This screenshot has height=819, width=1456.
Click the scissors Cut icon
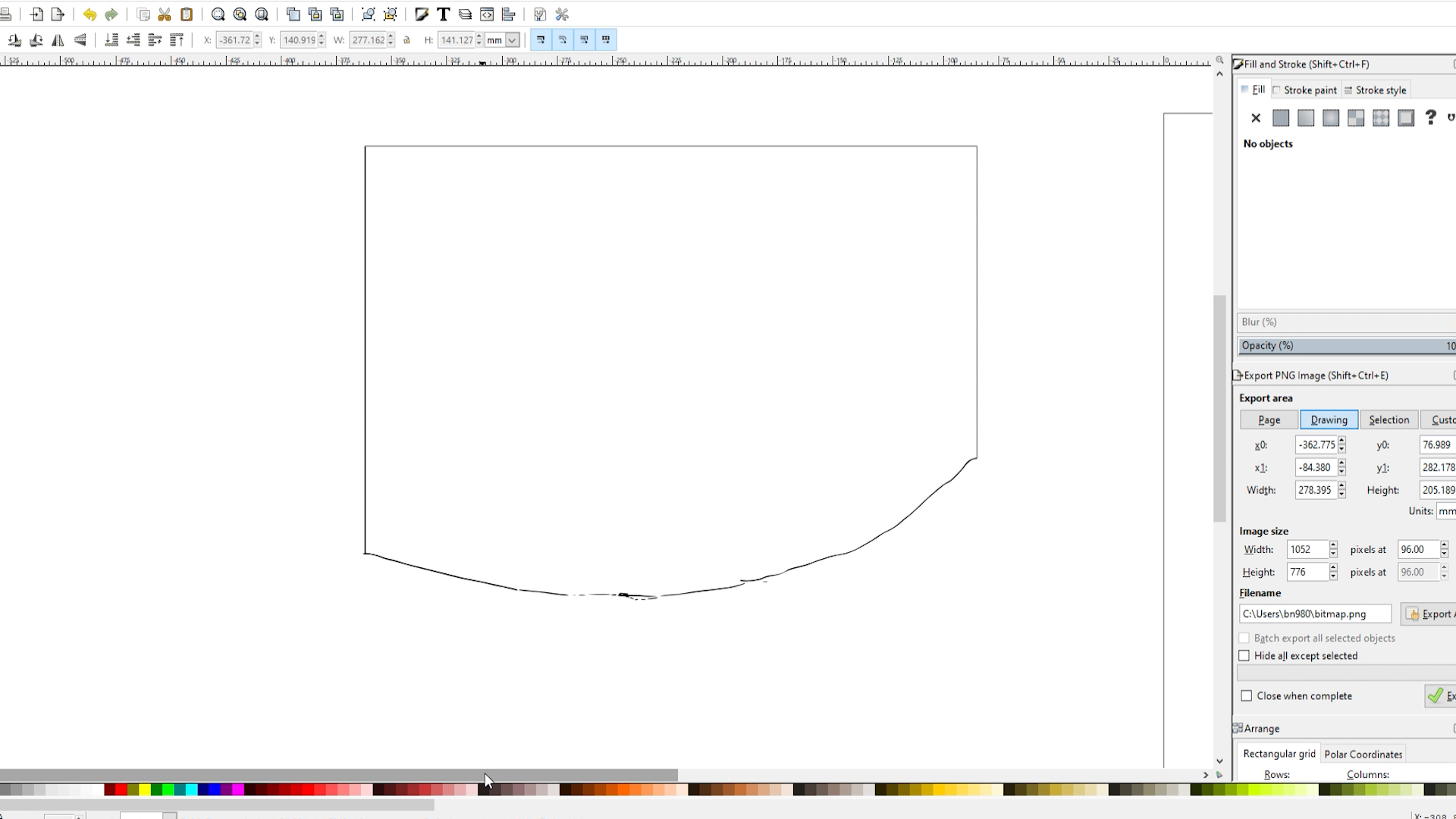click(165, 14)
